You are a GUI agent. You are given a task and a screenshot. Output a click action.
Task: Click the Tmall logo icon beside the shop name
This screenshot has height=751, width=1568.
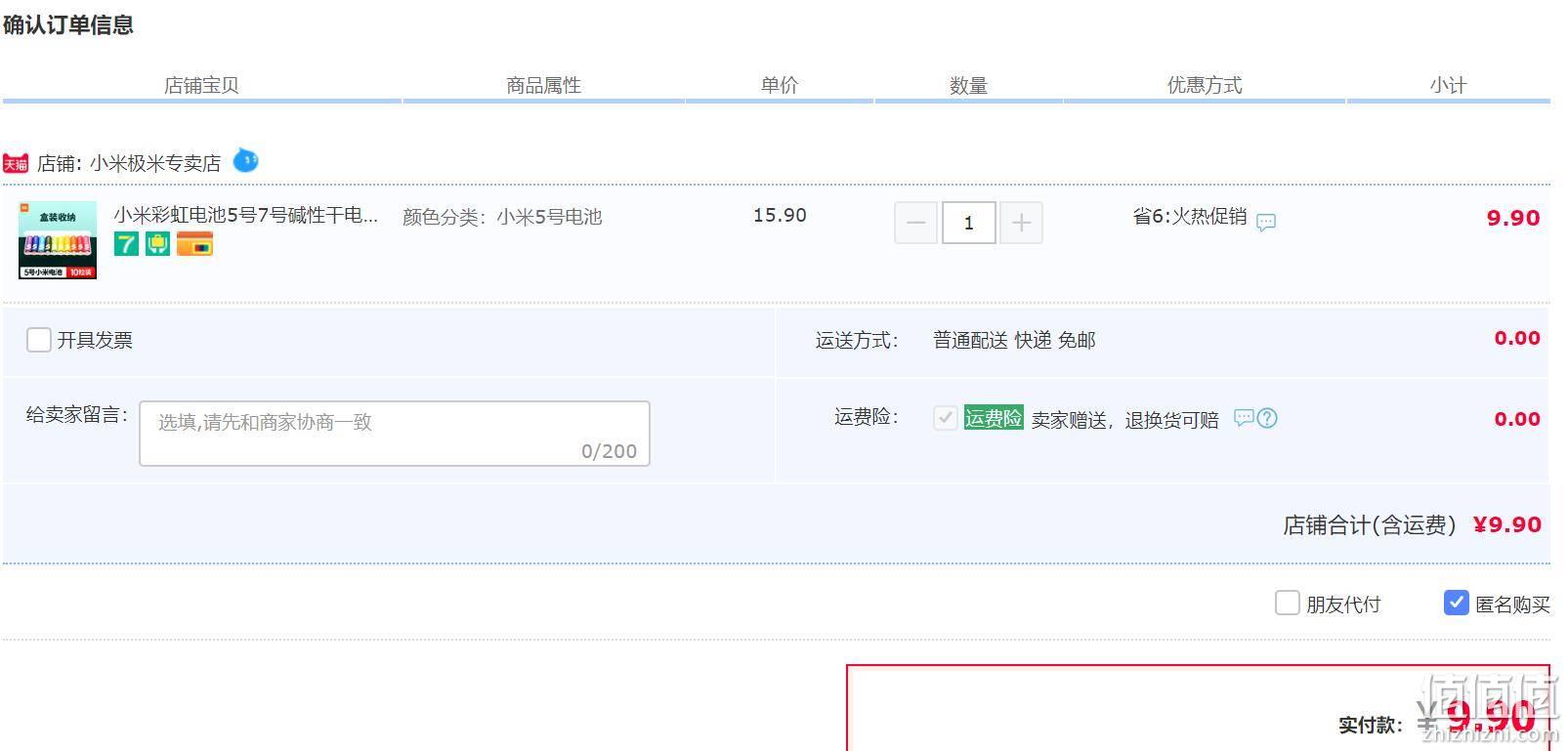pos(16,163)
